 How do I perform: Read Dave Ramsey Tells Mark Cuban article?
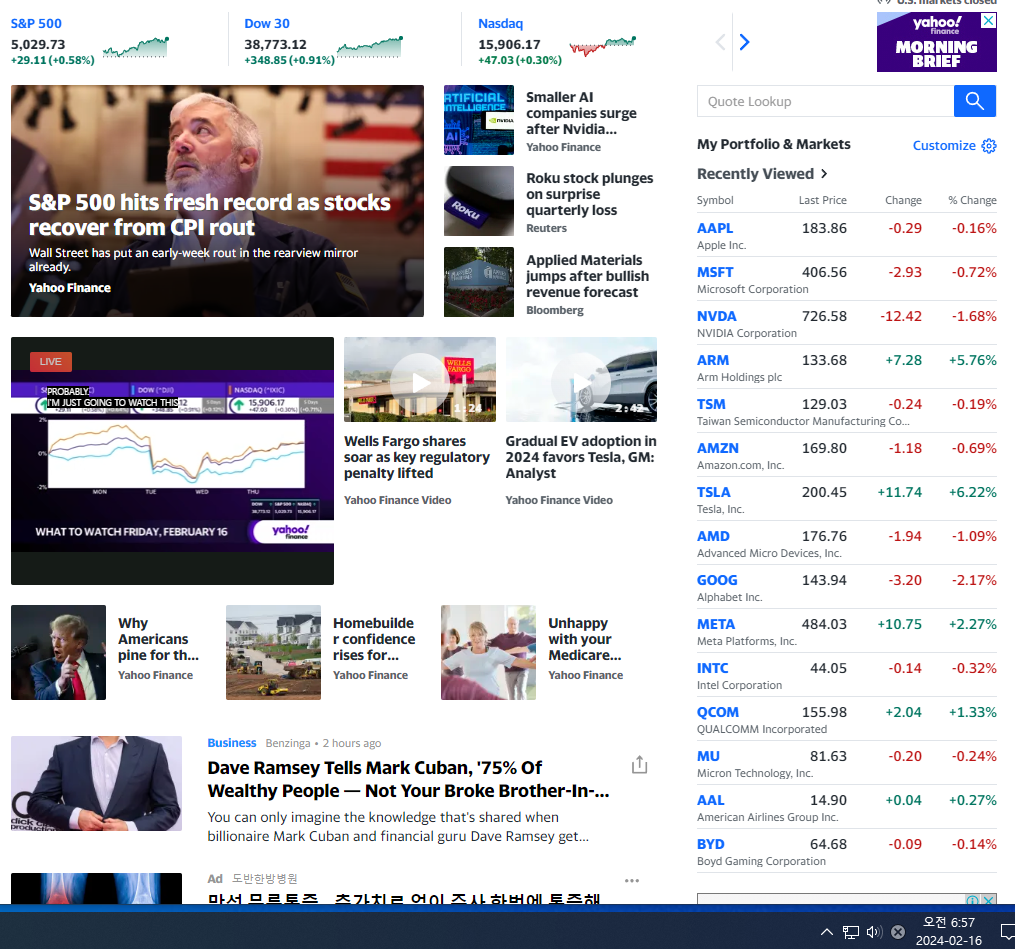408,779
